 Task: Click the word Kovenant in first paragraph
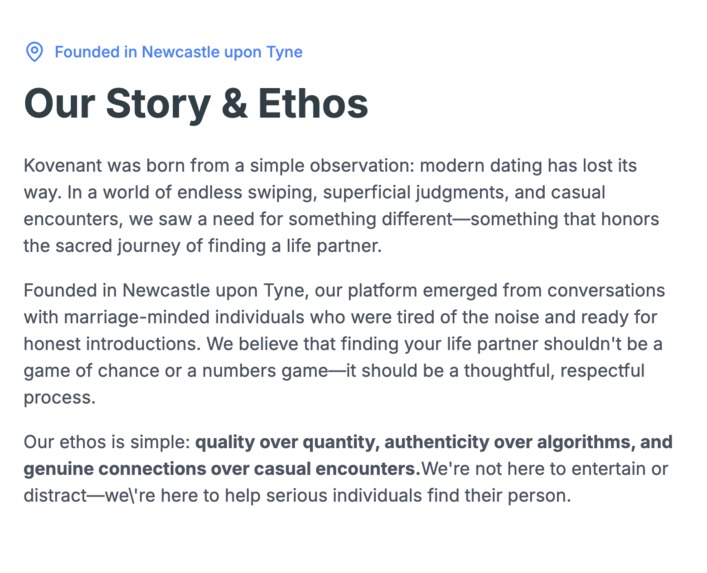pyautogui.click(x=63, y=165)
